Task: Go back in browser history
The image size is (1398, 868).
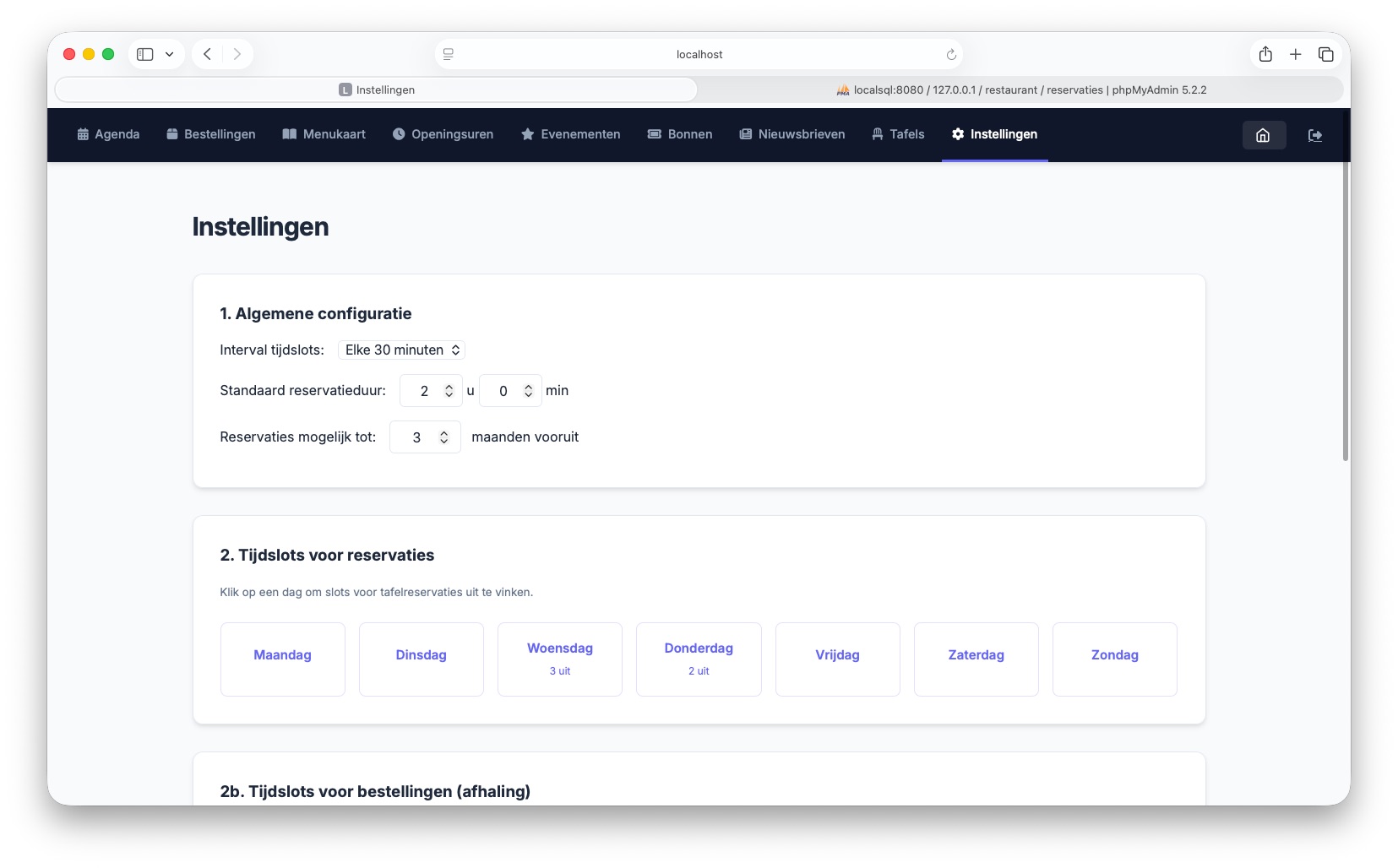Action: pos(207,54)
